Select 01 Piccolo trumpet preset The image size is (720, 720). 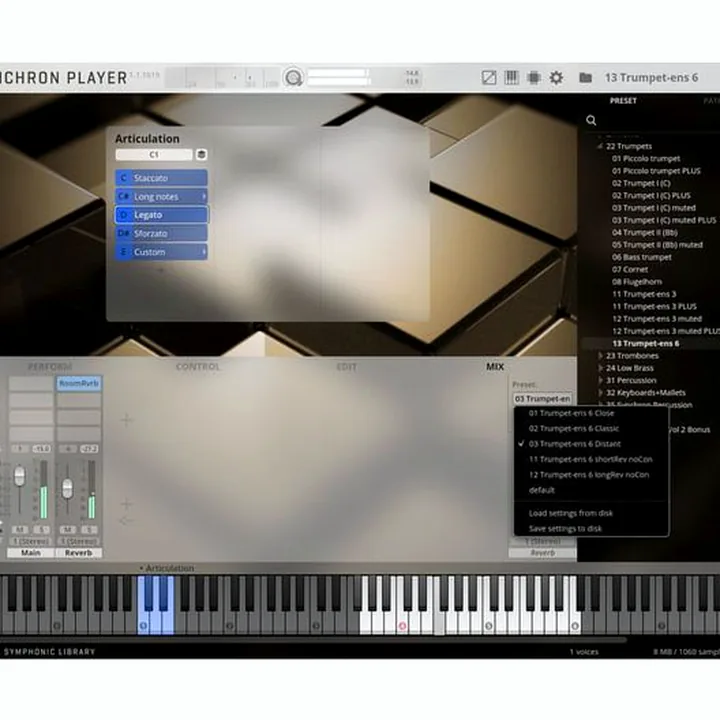[x=646, y=158]
